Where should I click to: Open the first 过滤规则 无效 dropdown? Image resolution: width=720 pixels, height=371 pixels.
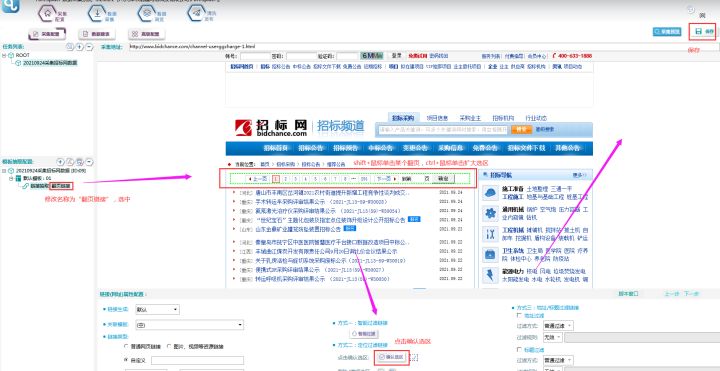[552, 337]
